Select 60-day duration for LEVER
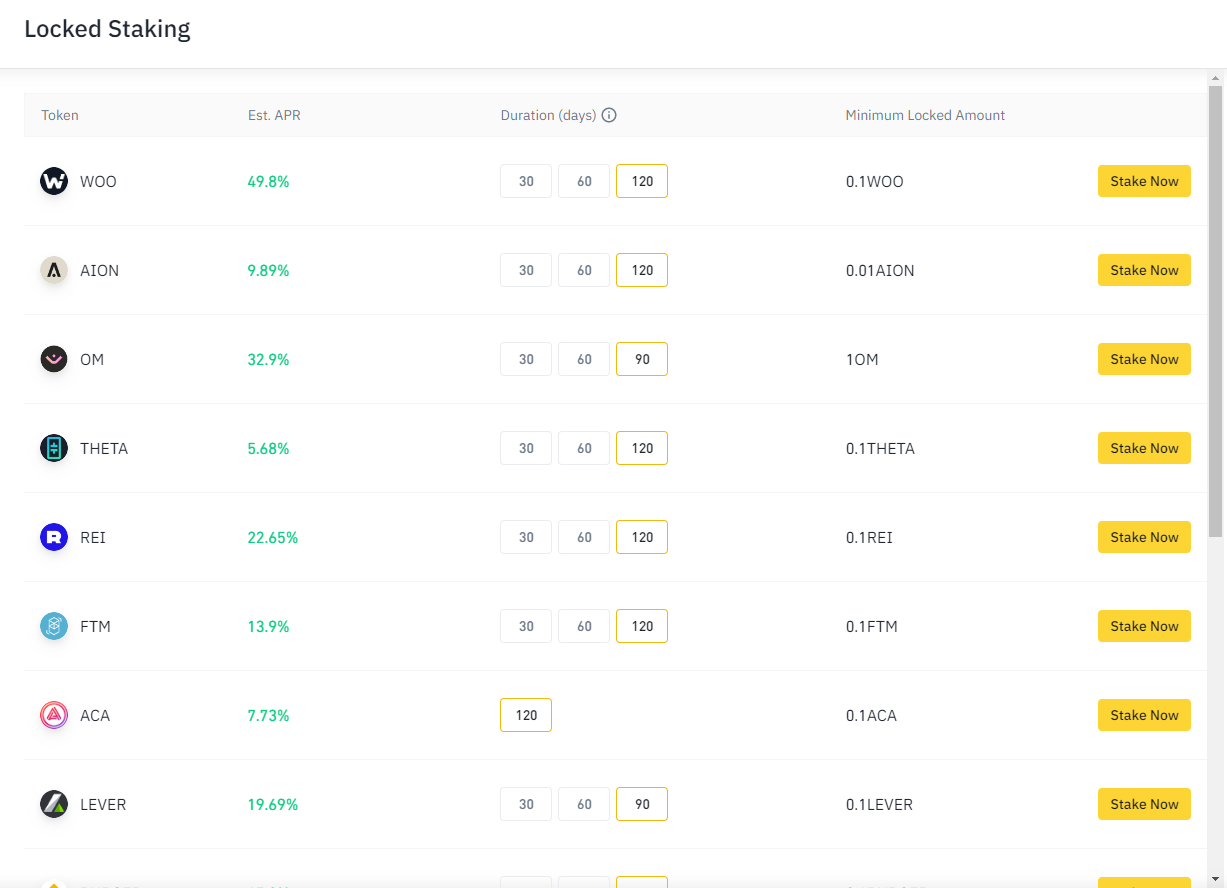Screen dimensions: 1227x888 (584, 804)
